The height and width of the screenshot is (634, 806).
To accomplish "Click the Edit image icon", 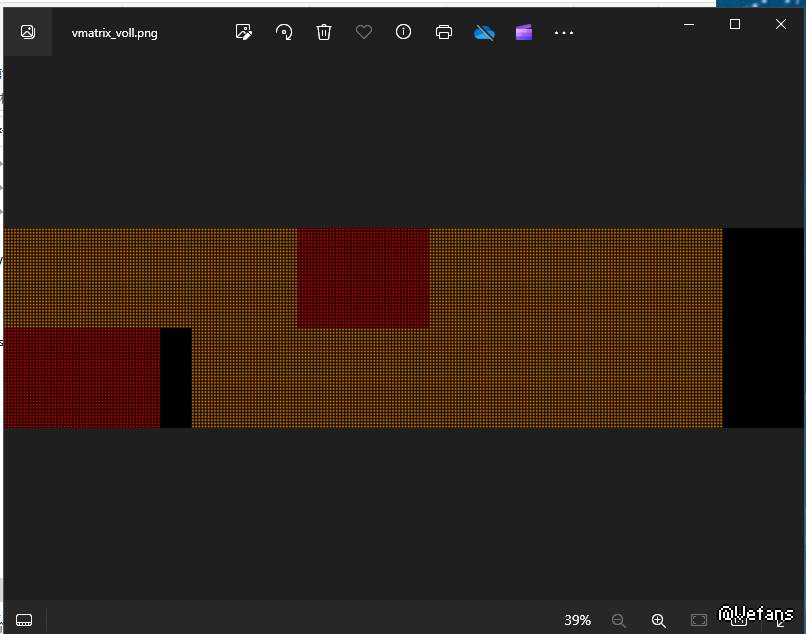I will (243, 32).
